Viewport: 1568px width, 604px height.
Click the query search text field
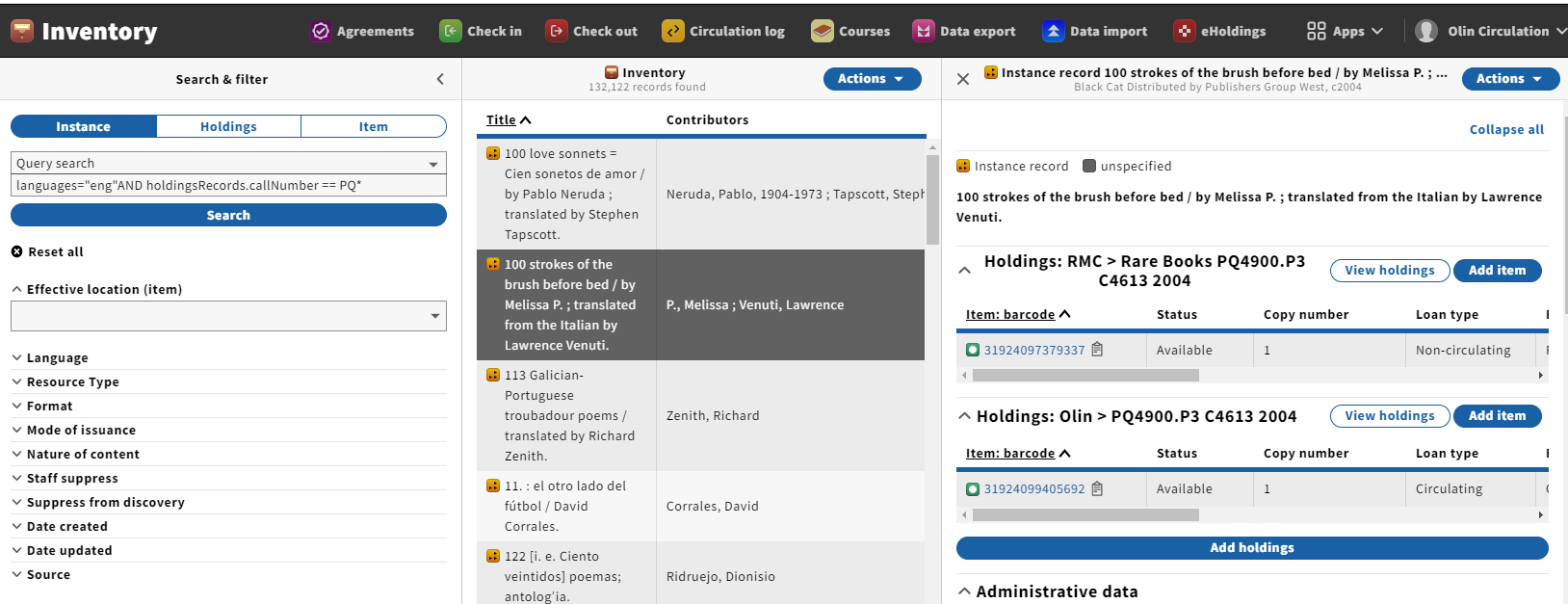coord(228,186)
